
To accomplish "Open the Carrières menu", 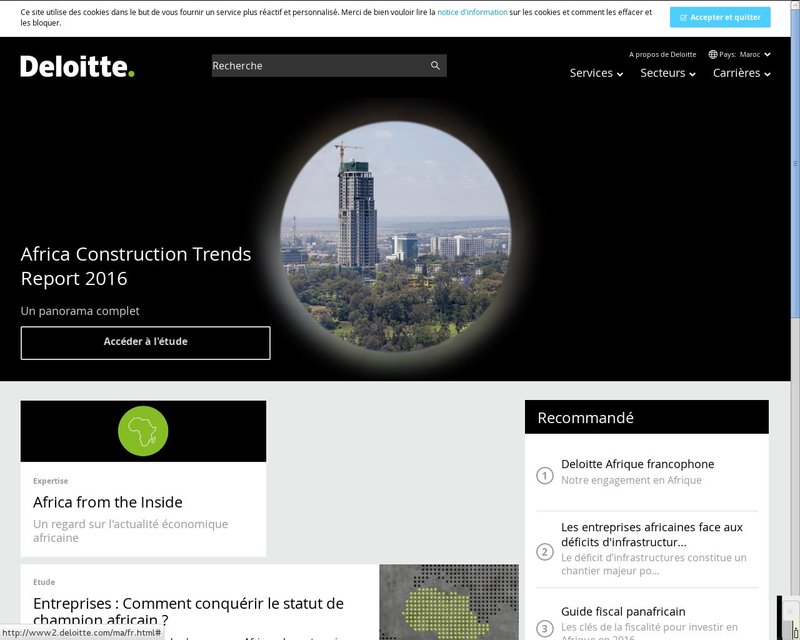I will [741, 73].
